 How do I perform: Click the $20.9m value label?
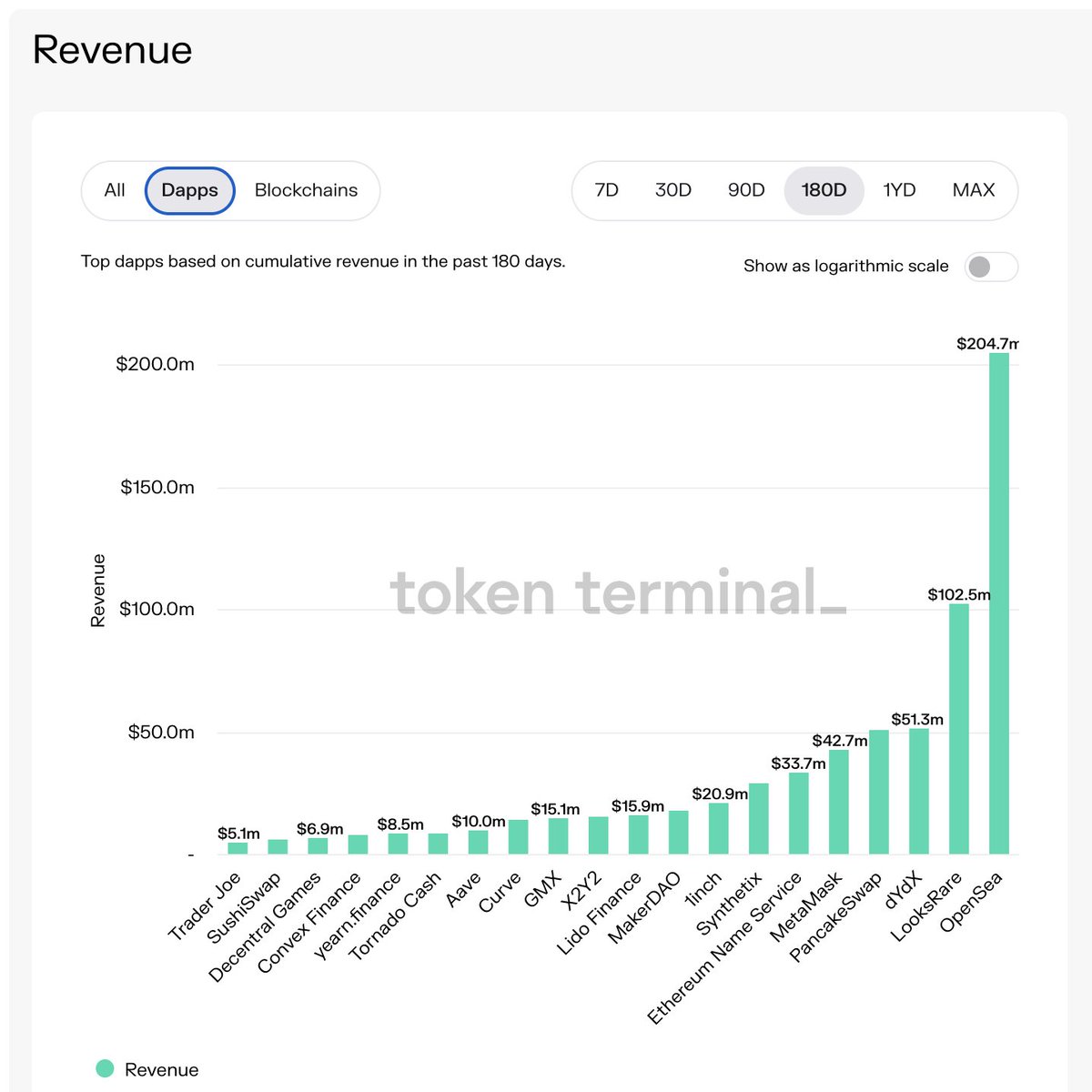coord(720,794)
